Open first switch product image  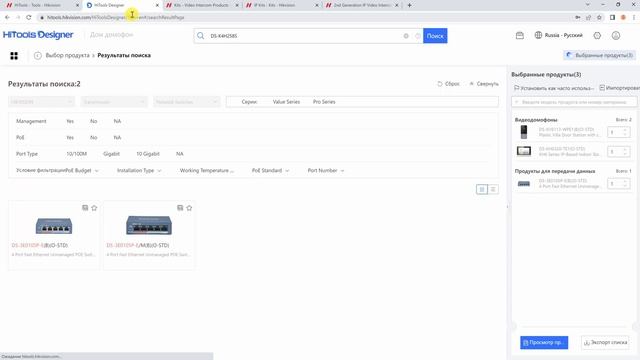54,226
